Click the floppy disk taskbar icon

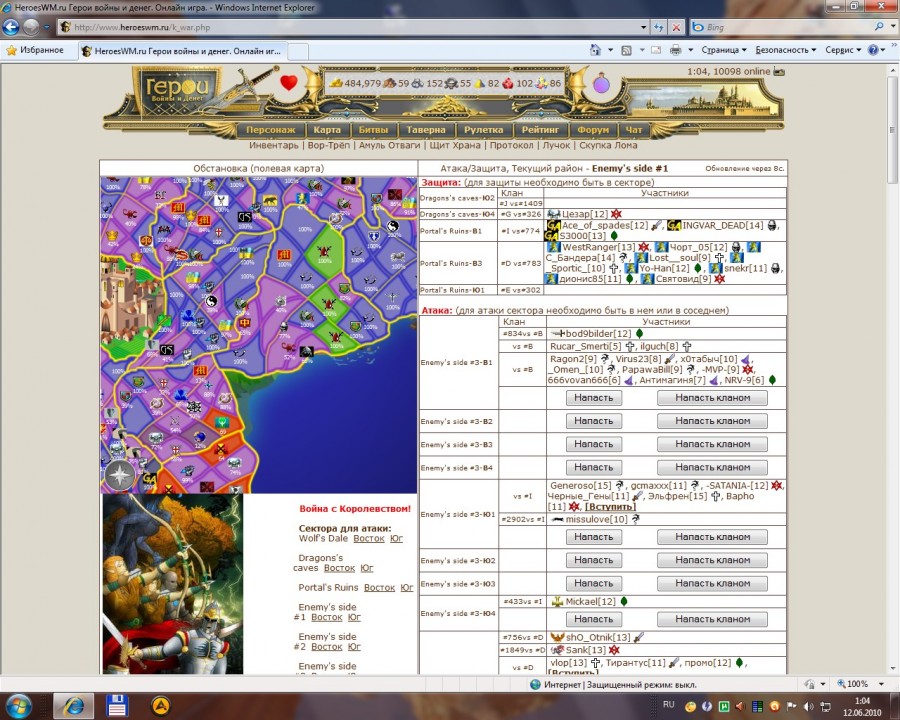117,706
